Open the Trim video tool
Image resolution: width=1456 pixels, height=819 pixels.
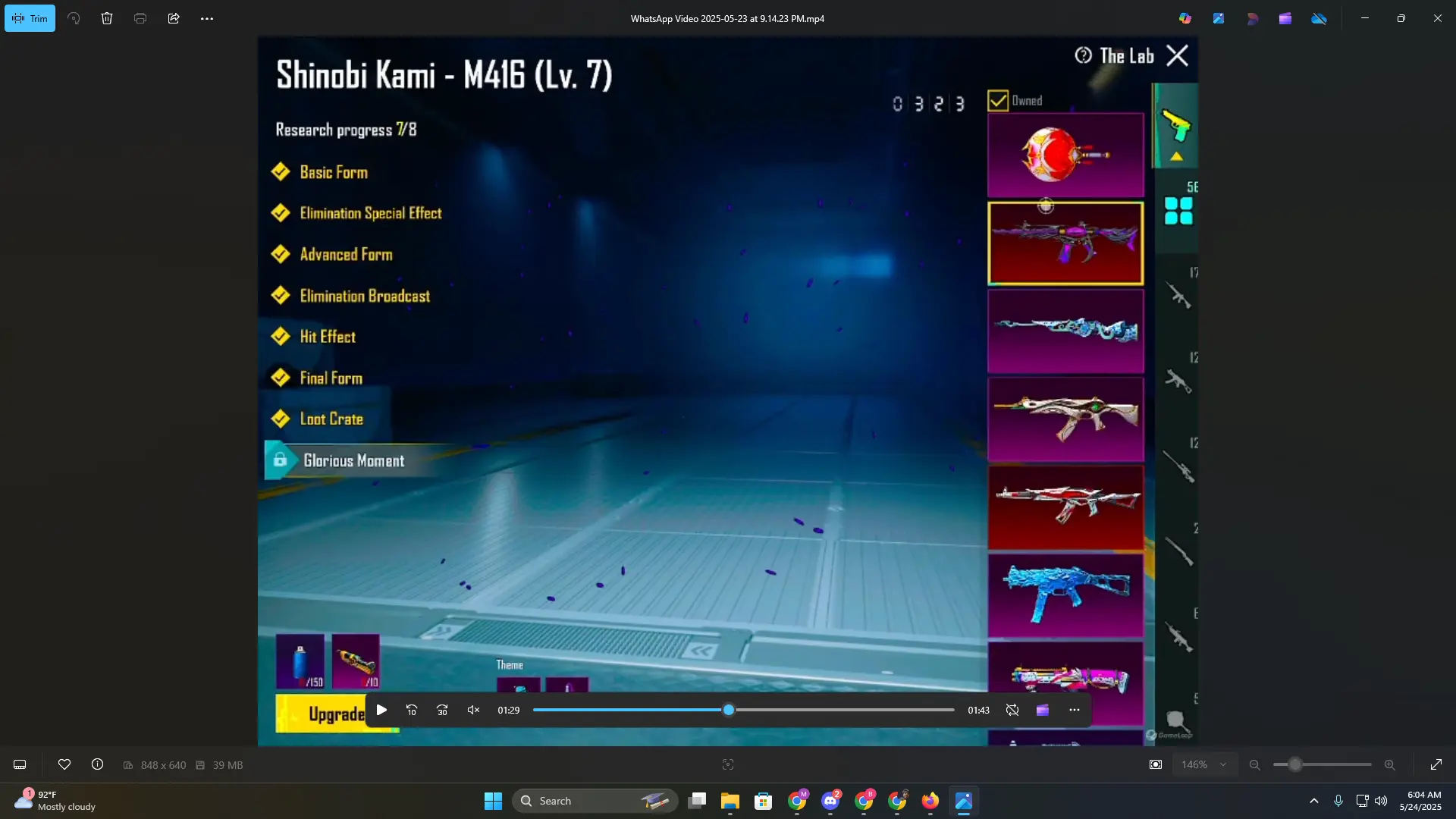[x=30, y=18]
